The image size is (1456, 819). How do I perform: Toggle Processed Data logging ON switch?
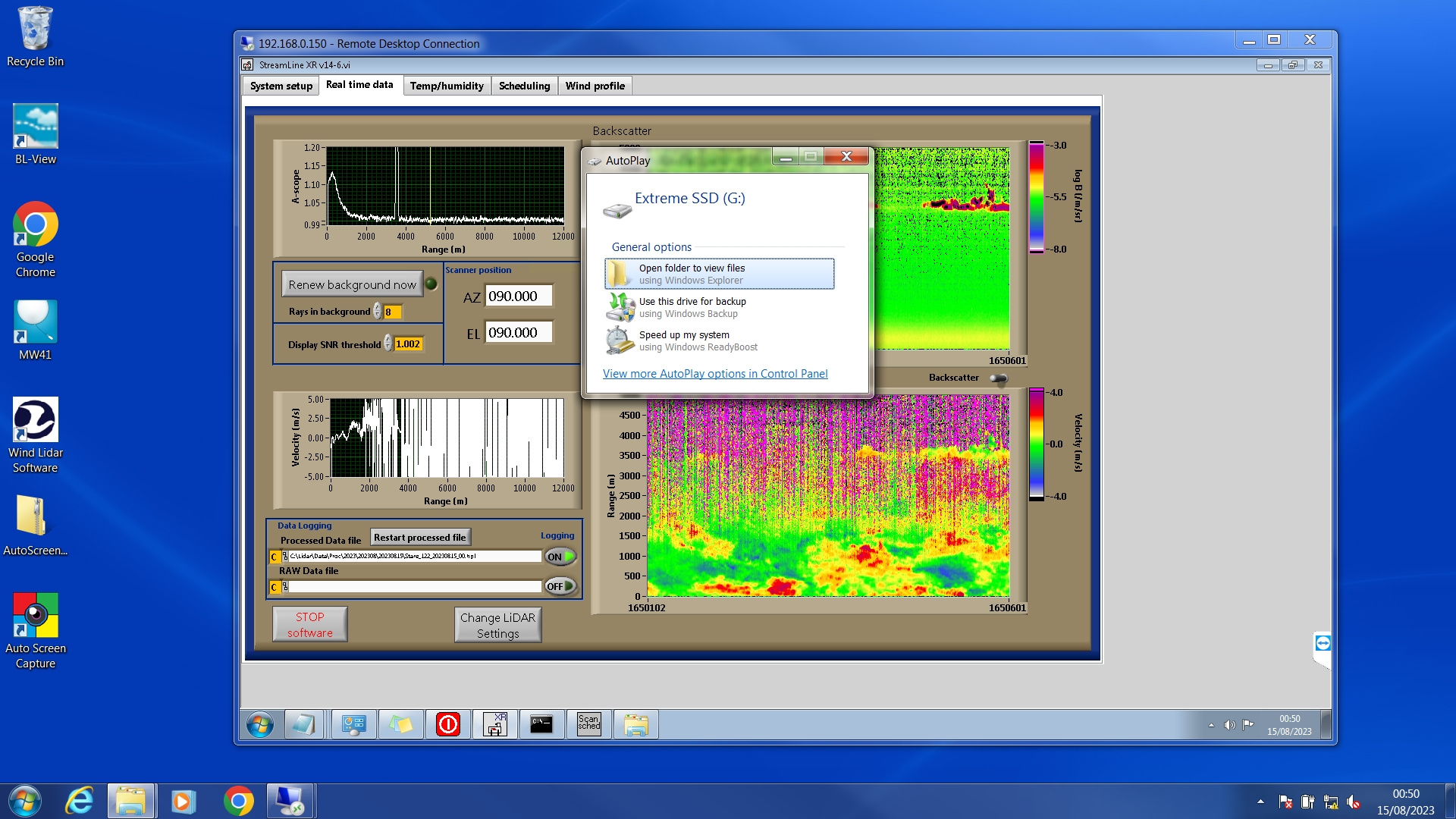click(560, 557)
